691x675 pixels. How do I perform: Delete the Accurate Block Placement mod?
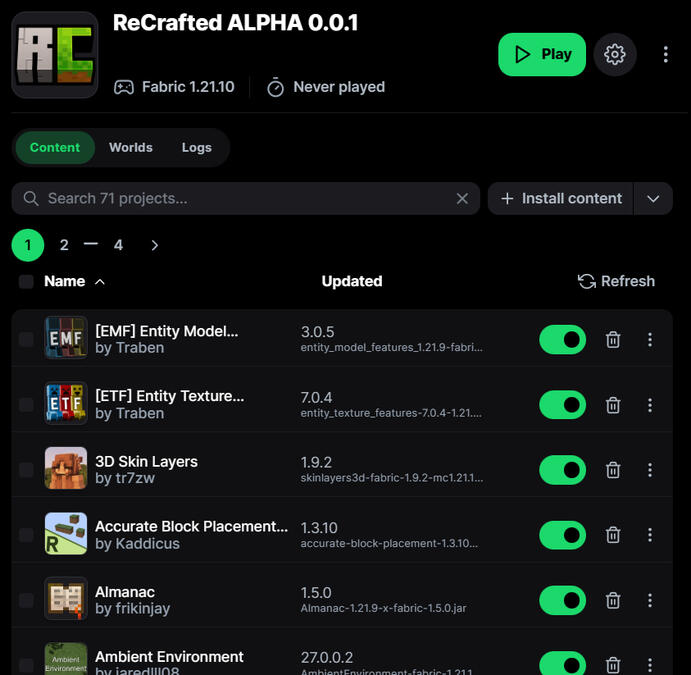[x=613, y=535]
